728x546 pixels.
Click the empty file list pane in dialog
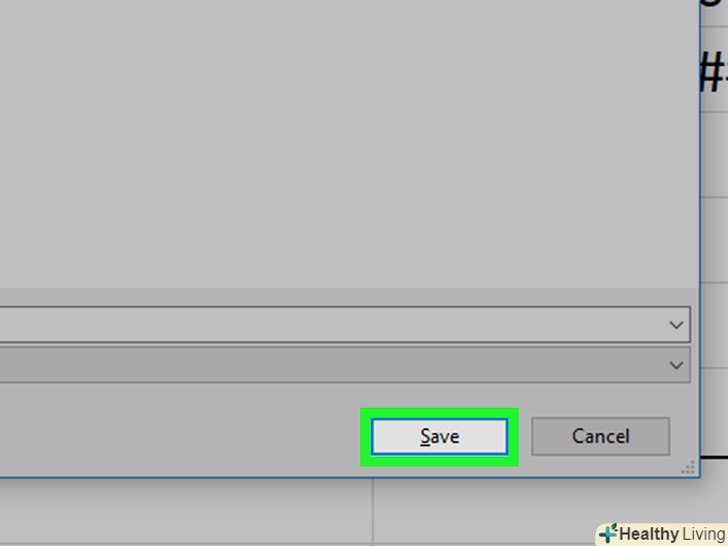point(349,144)
